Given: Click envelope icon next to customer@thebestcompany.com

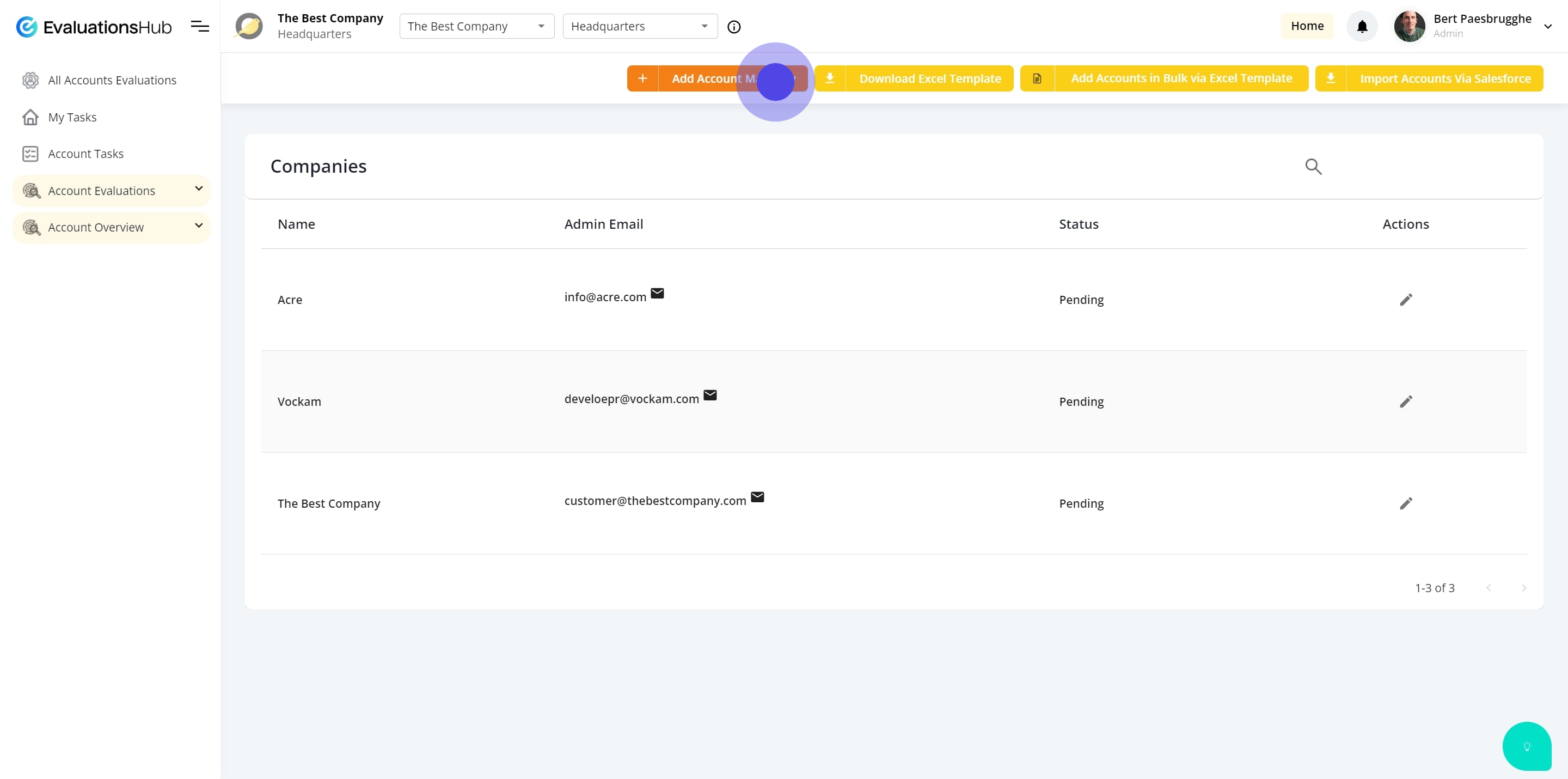Looking at the screenshot, I should point(757,497).
